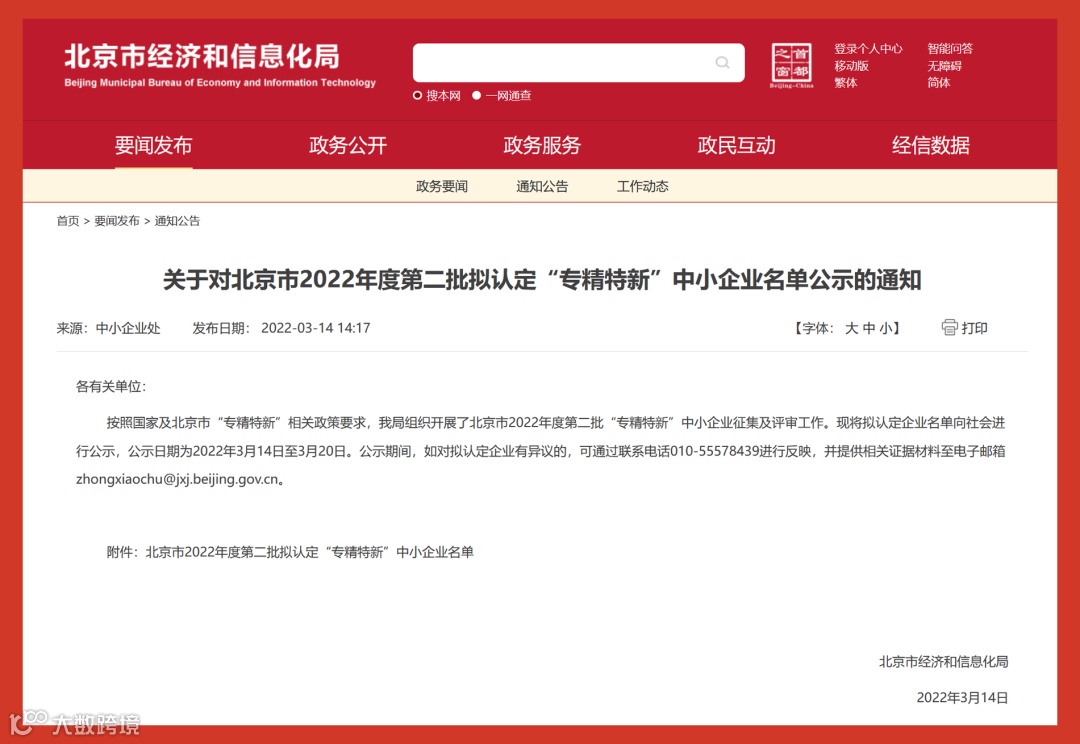Image resolution: width=1080 pixels, height=744 pixels.
Task: Go to 首页 in breadcrumb
Action: pos(68,220)
